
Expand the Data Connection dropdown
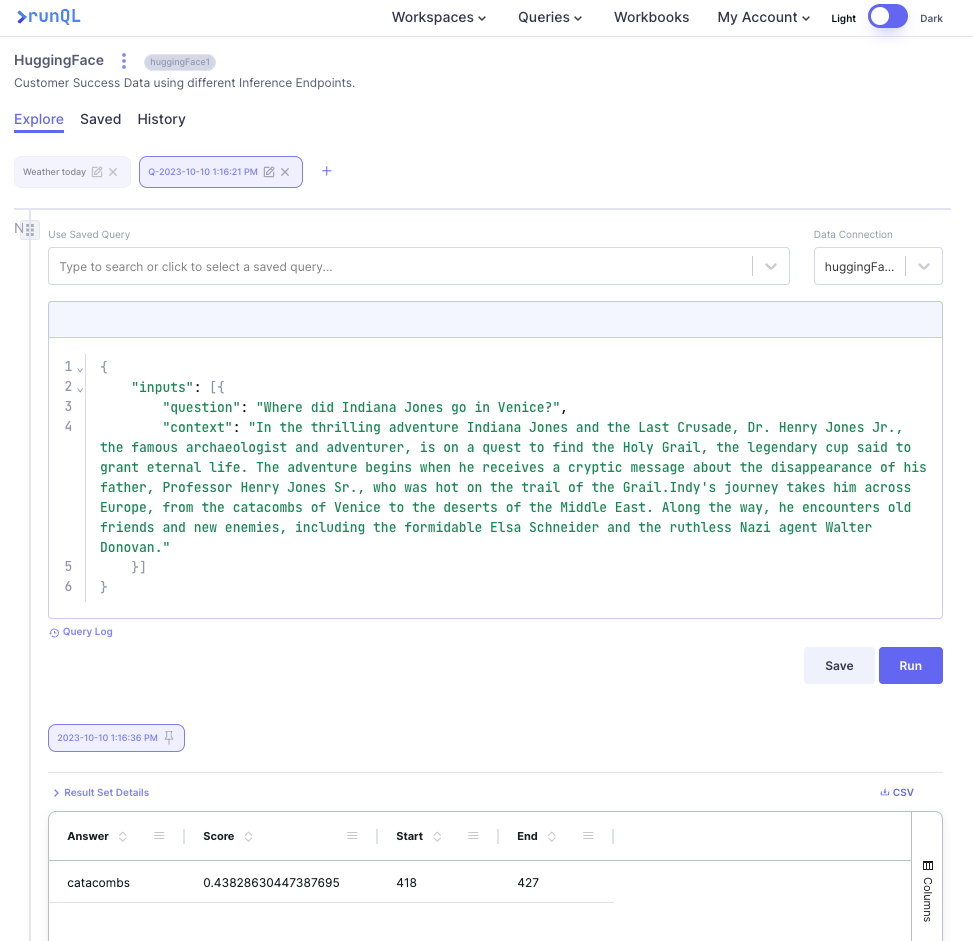click(x=923, y=267)
